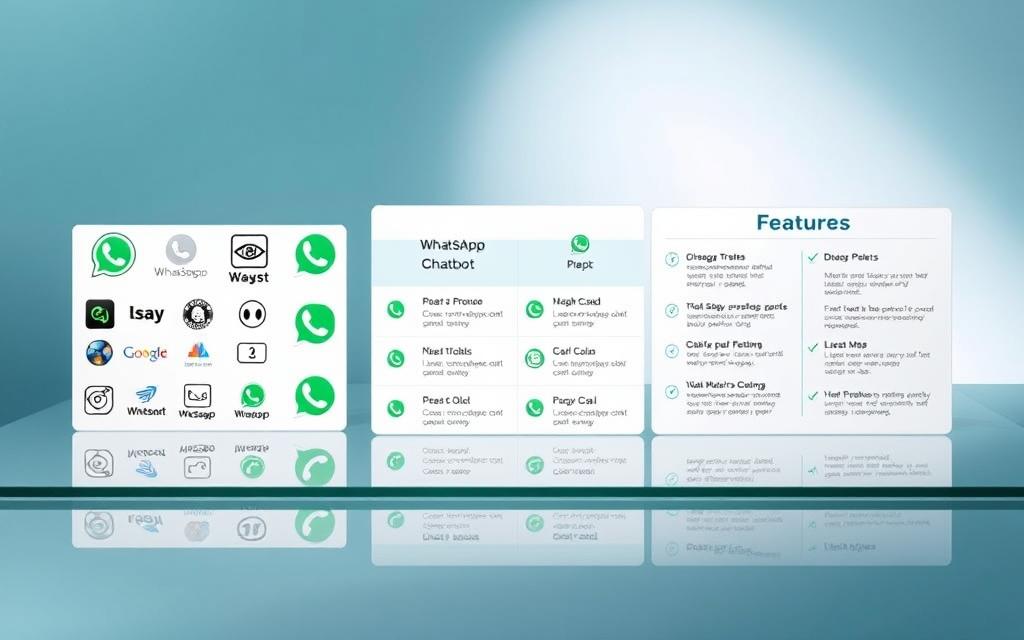1024x640 pixels.
Task: Click the Wal Mutelts Calmg feature title
Action: click(x=726, y=385)
